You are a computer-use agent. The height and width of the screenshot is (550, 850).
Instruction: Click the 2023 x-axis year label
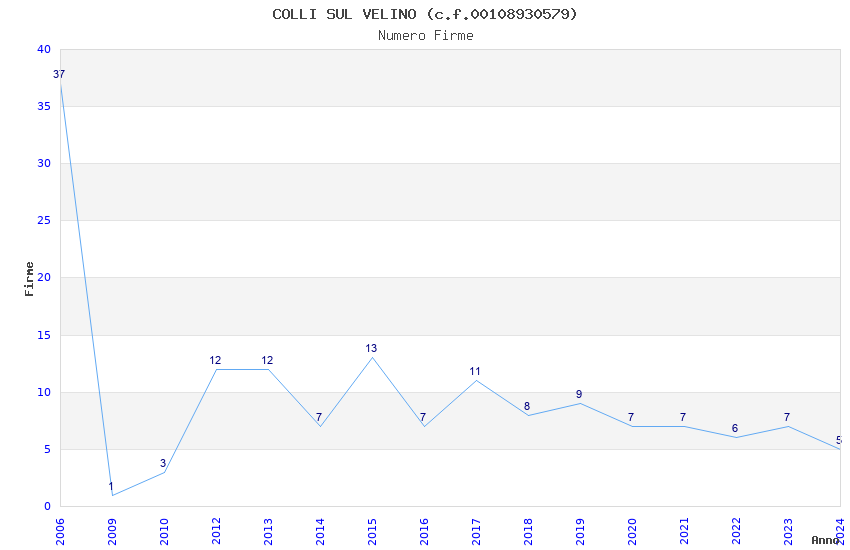pyautogui.click(x=788, y=532)
